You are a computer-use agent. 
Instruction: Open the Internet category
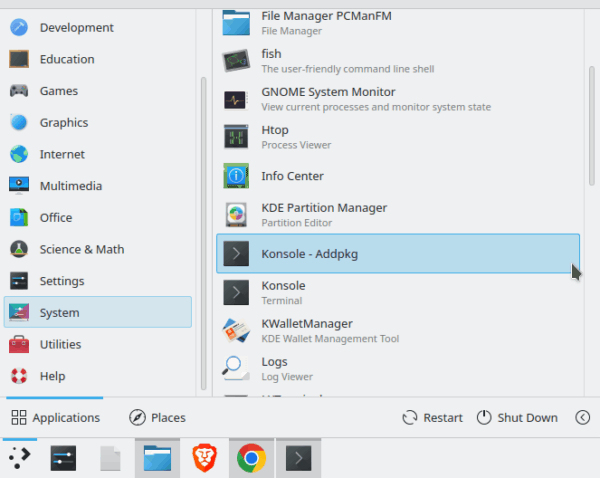coord(98,154)
